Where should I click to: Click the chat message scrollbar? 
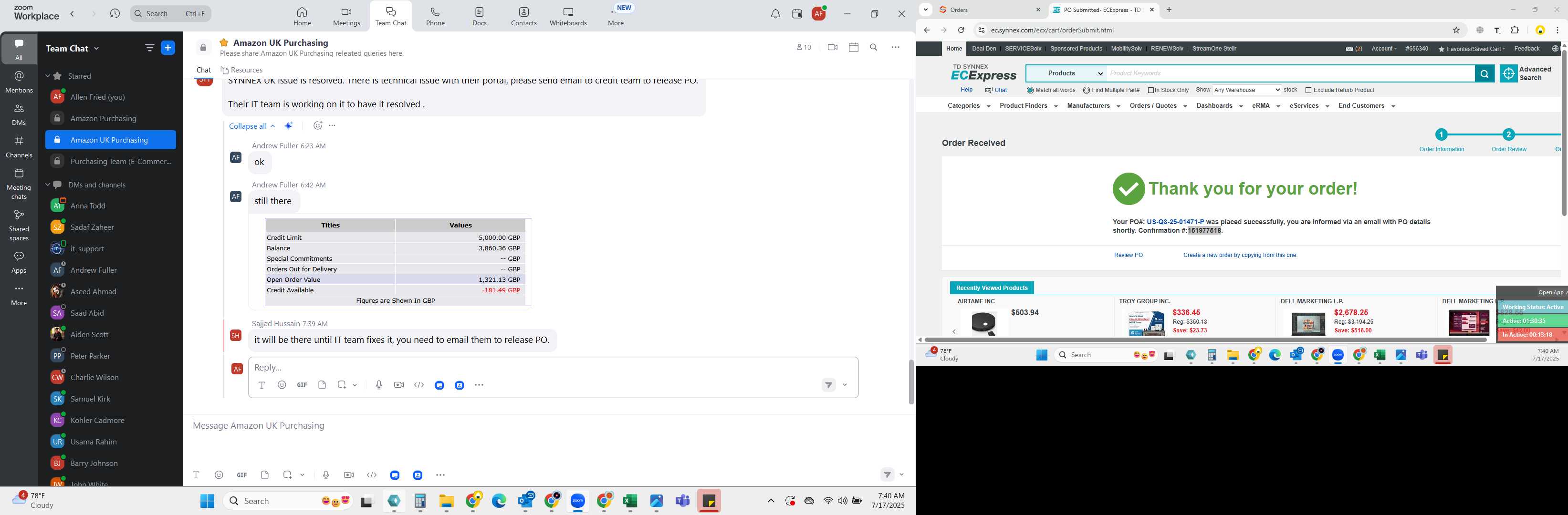pyautogui.click(x=910, y=382)
